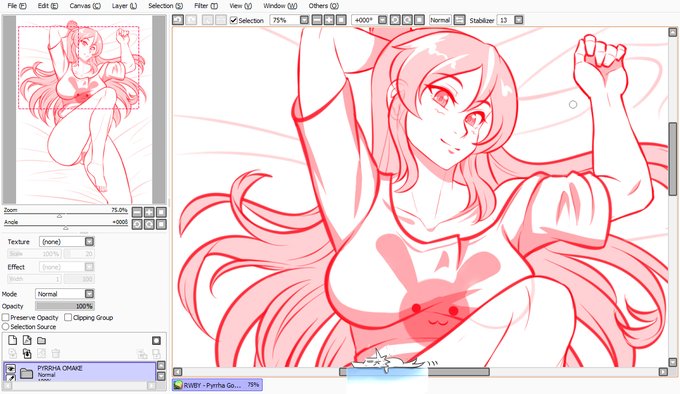680x394 pixels.
Task: Create a new linework layer
Action: click(27, 340)
